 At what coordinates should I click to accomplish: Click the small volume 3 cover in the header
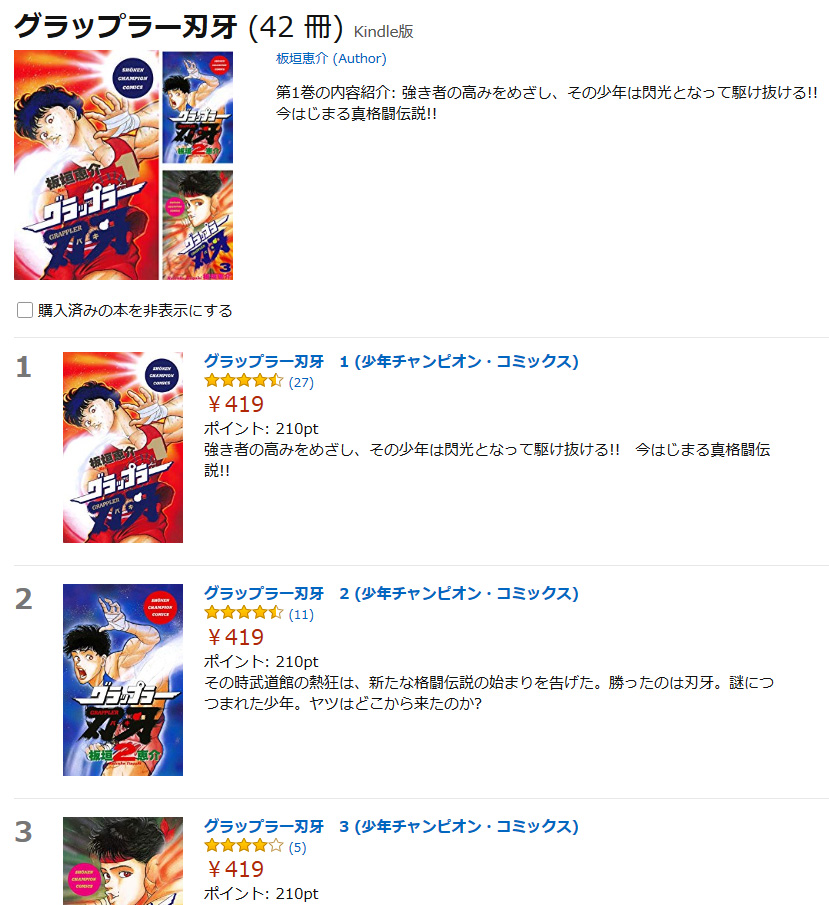point(197,225)
